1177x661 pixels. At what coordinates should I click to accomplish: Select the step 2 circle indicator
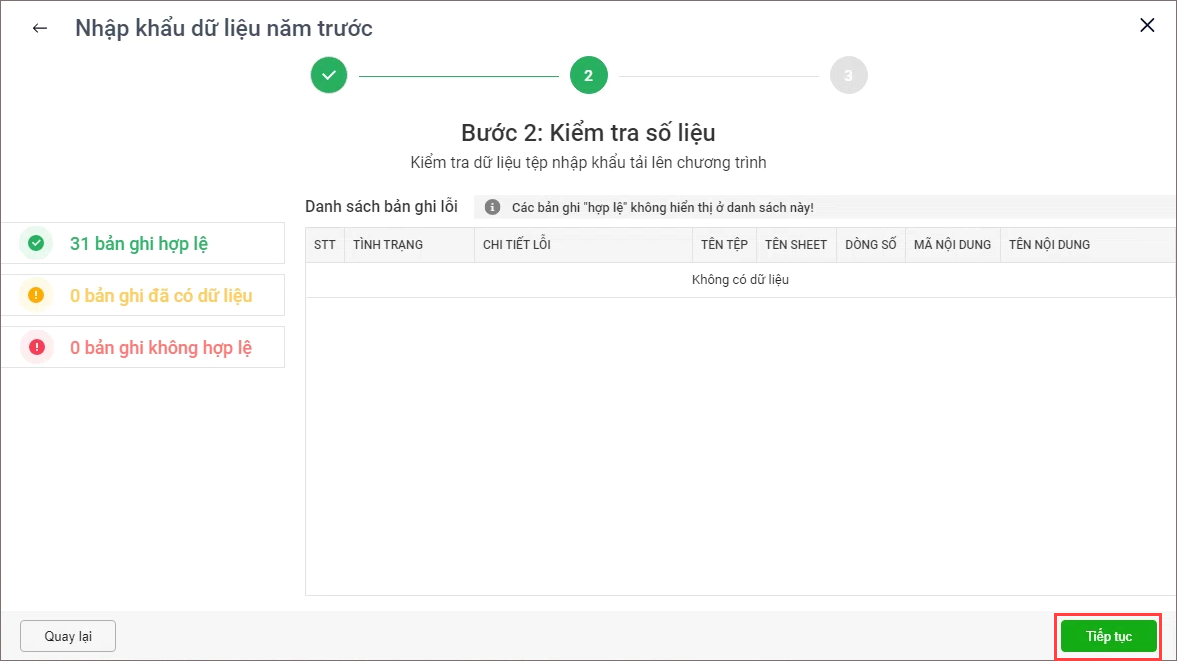point(588,75)
